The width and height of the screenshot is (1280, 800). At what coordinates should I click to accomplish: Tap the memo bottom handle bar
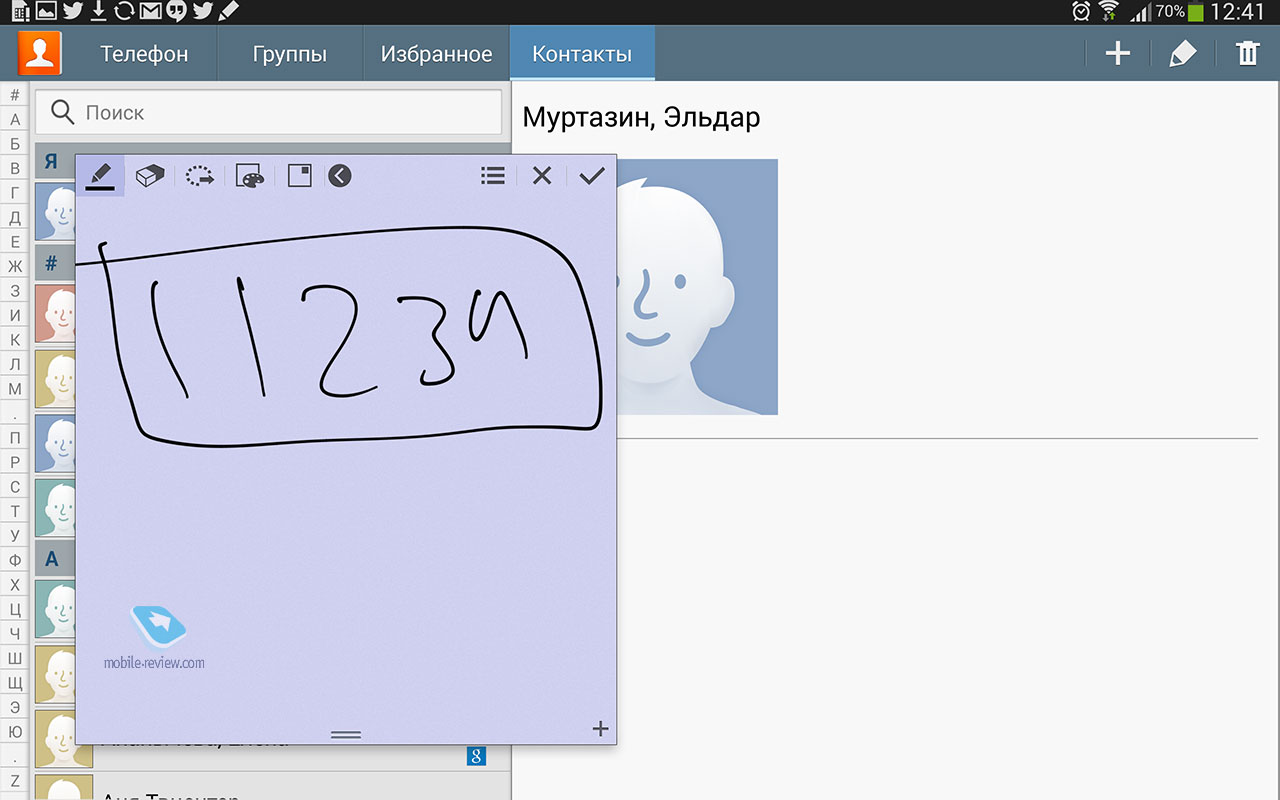click(x=346, y=735)
